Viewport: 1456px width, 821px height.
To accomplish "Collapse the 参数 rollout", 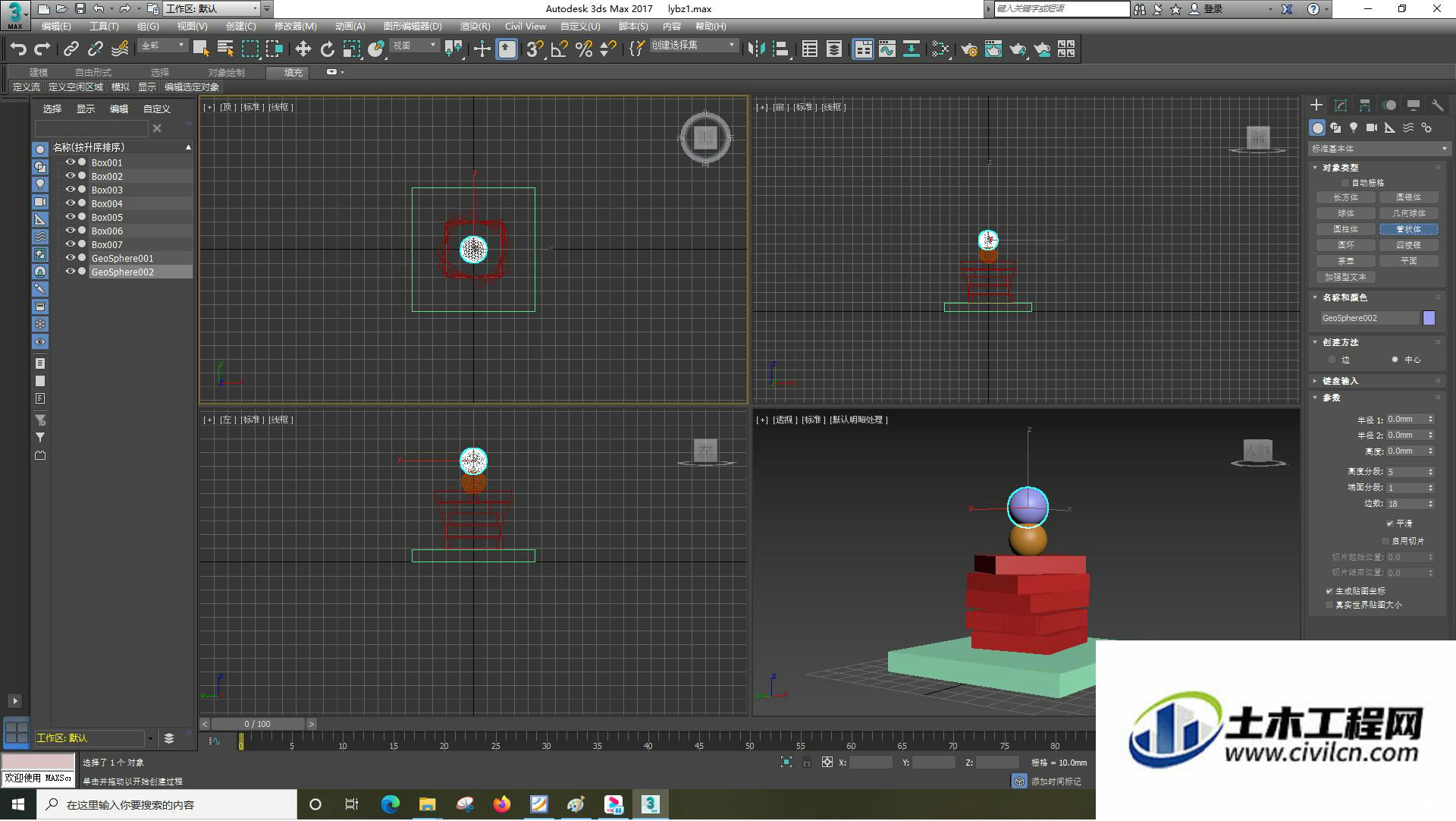I will [1332, 398].
